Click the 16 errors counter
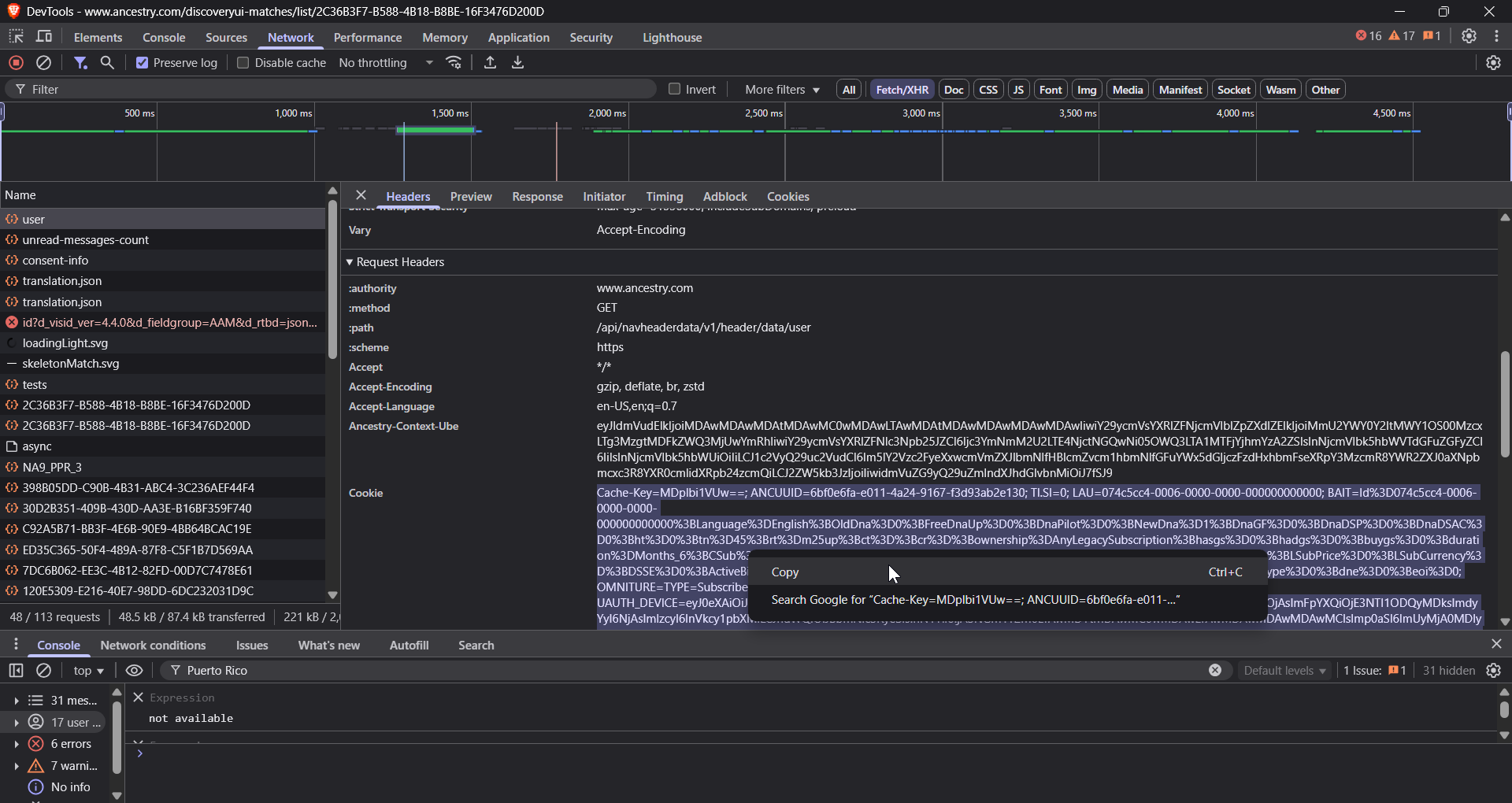The height and width of the screenshot is (803, 1512). (x=1369, y=36)
